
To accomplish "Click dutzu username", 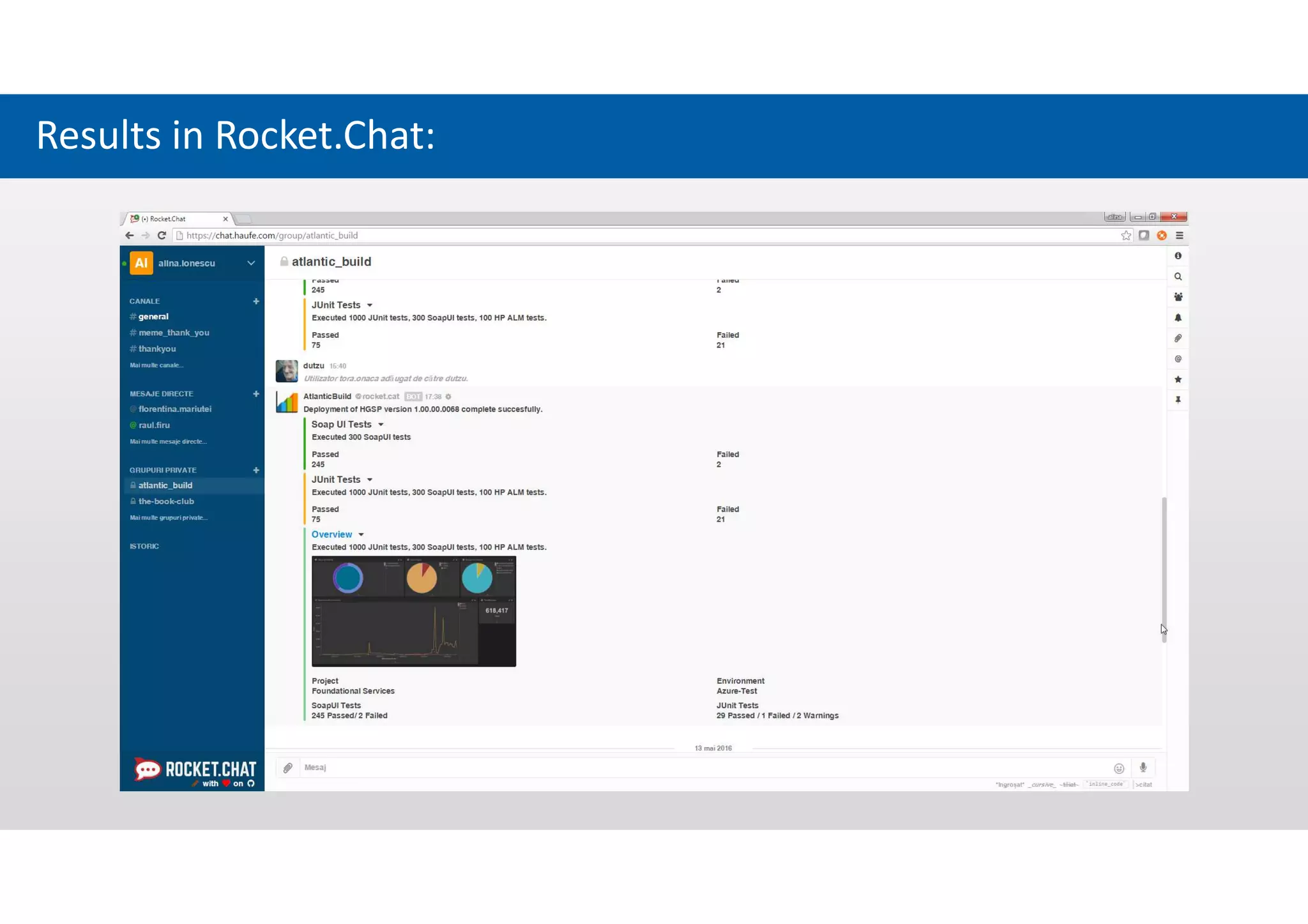I will pos(314,366).
